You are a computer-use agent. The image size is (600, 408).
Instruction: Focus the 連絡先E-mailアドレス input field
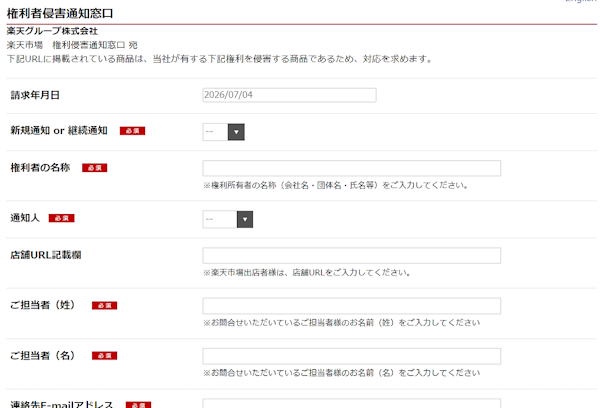pos(352,403)
